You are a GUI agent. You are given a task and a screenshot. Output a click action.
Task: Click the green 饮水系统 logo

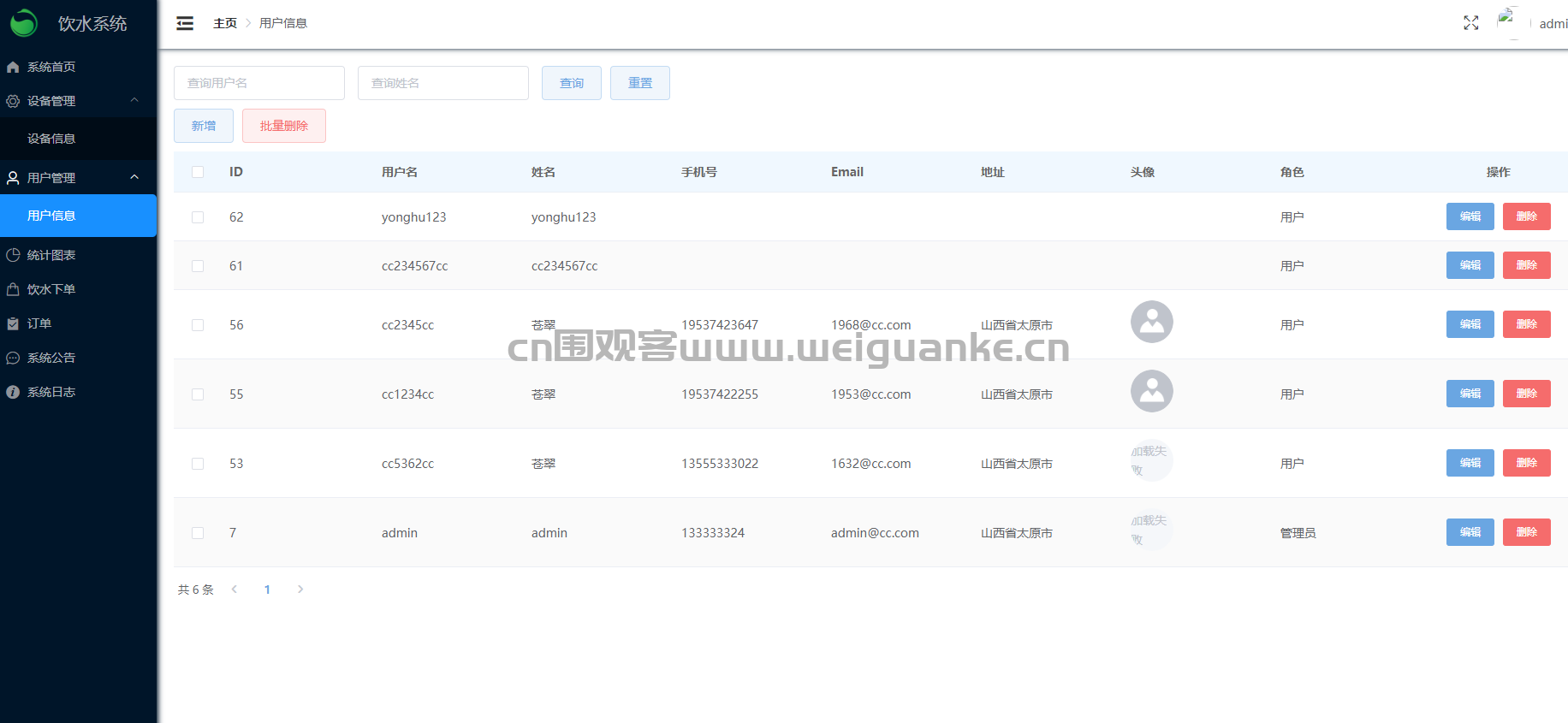(x=24, y=23)
